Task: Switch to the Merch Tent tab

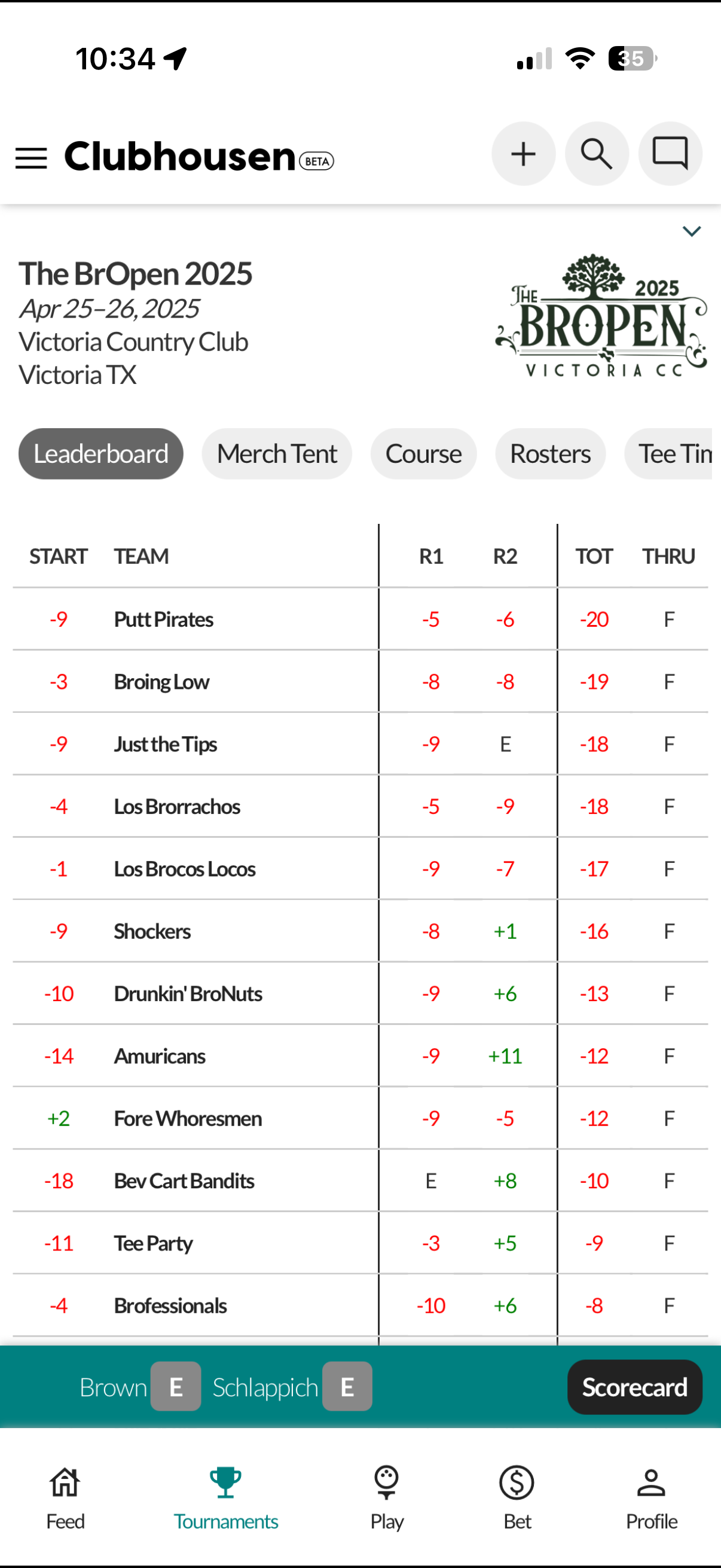Action: (276, 453)
